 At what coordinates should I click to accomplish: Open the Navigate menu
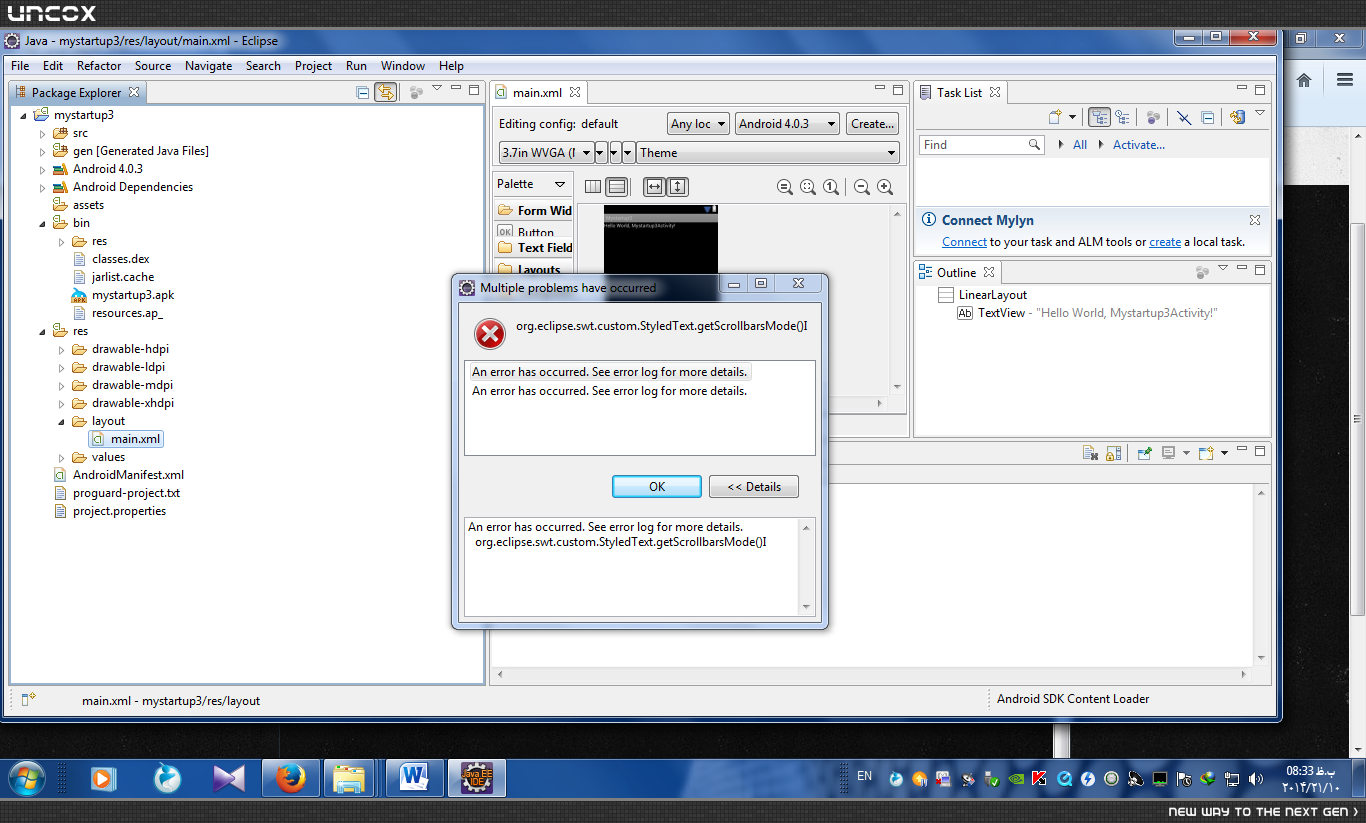(208, 66)
